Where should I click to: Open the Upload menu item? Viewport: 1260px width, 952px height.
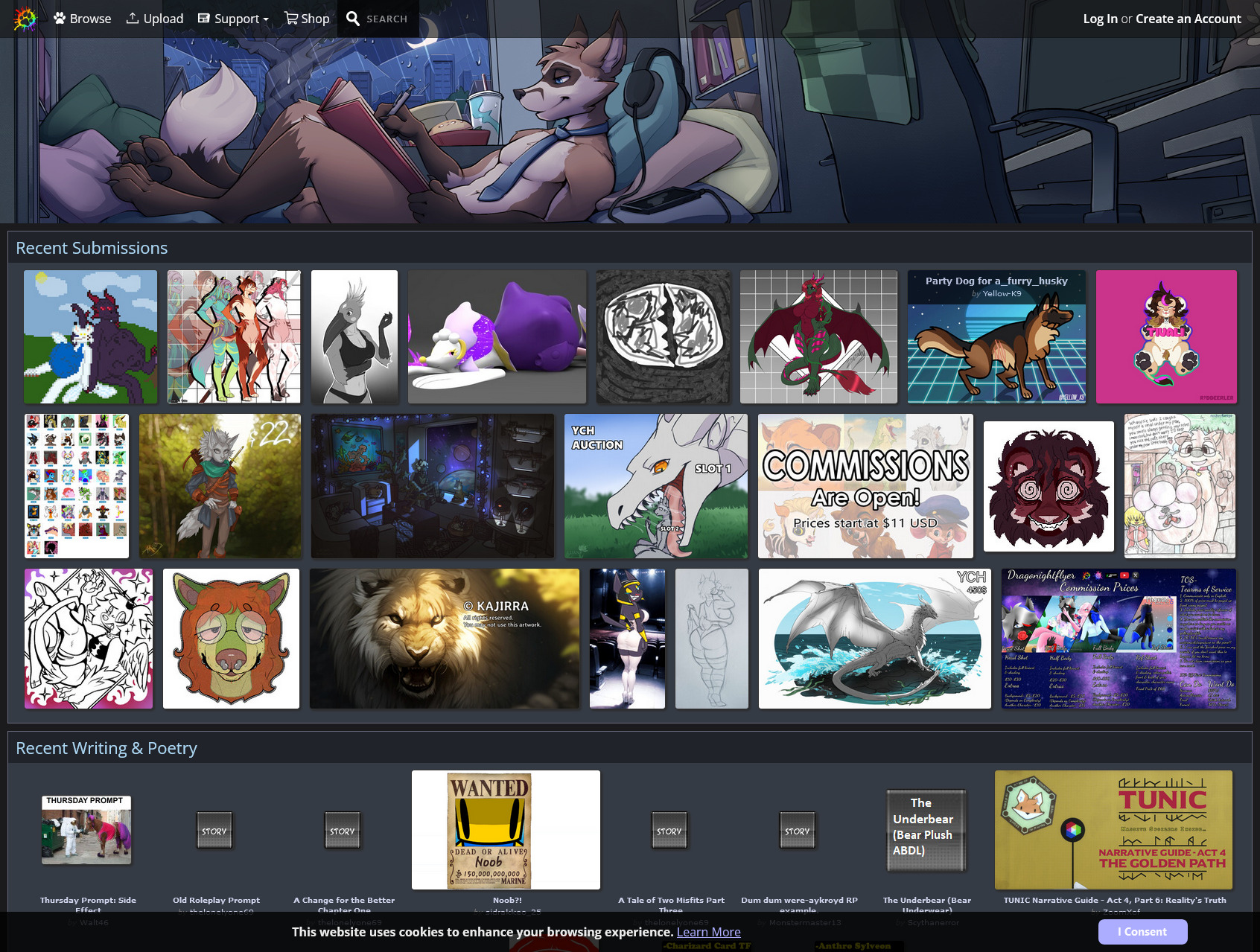tap(154, 19)
